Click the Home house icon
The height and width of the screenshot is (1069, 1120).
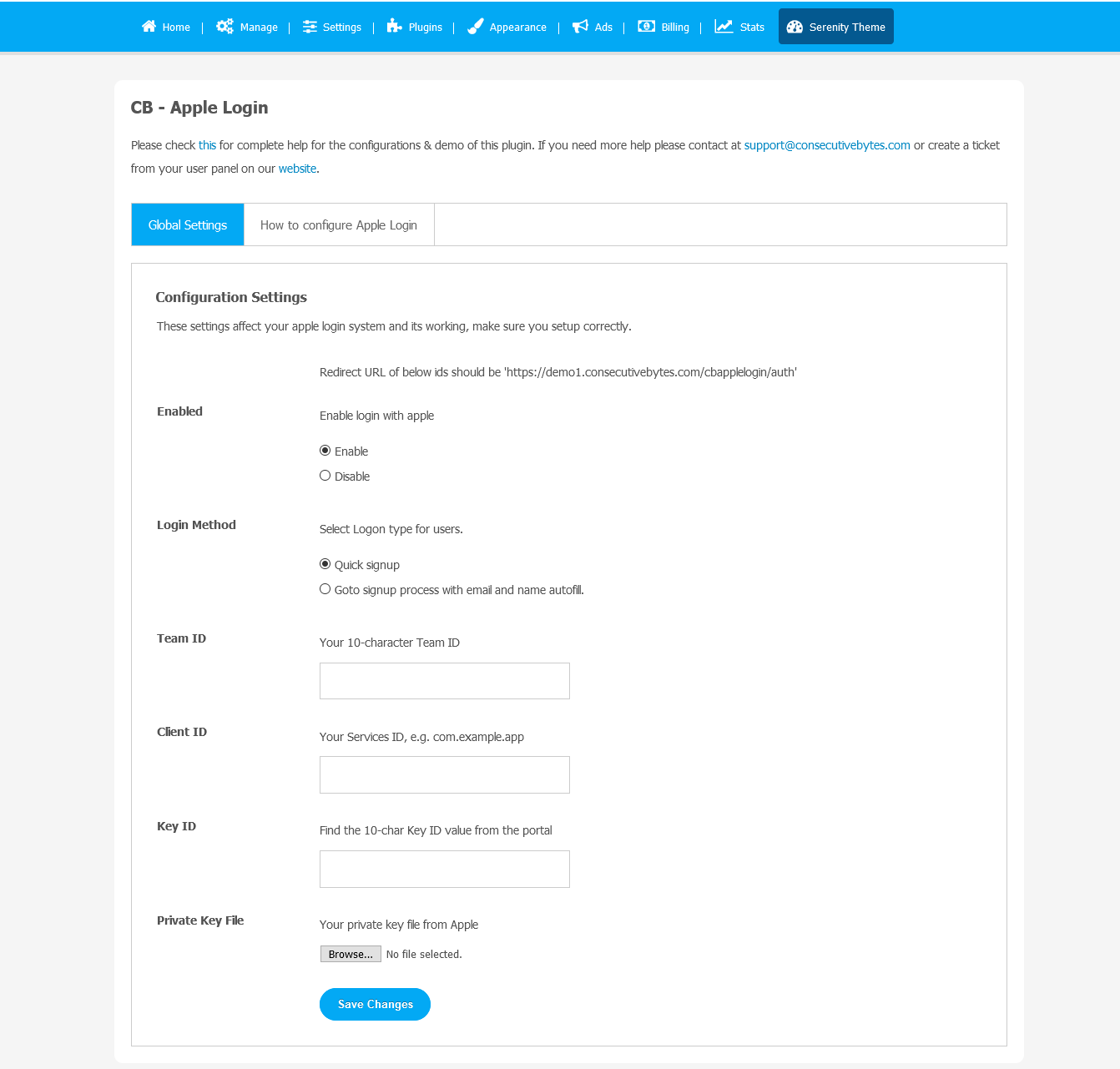149,27
